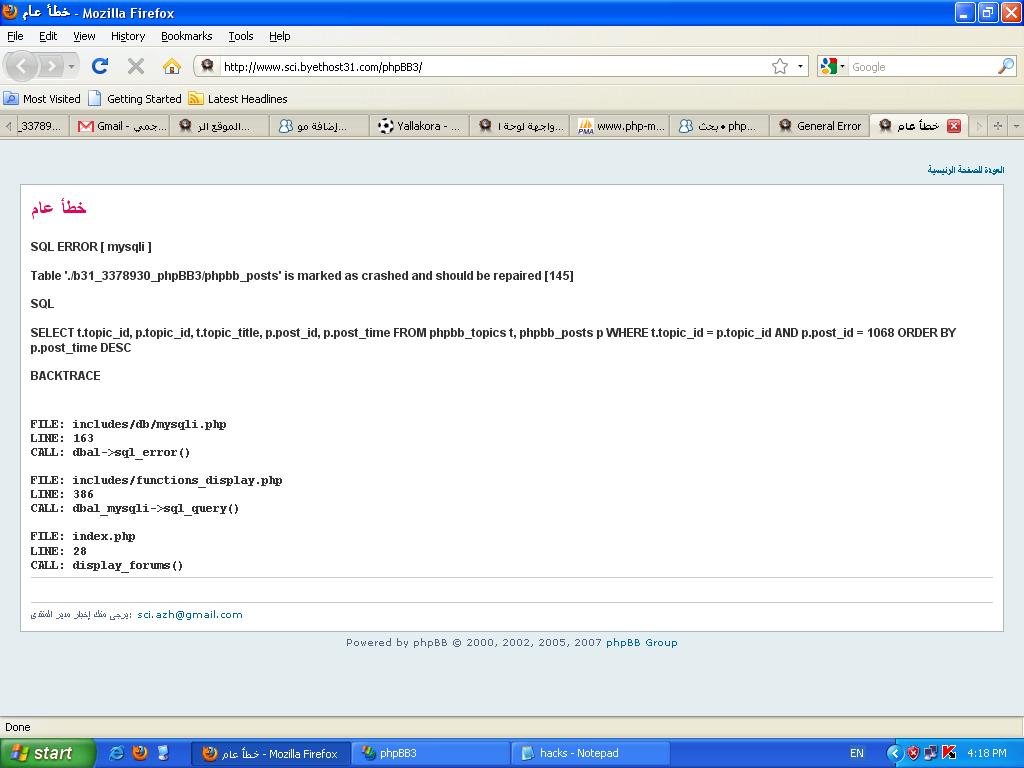1024x768 pixels.
Task: Click the bookmark star in address bar
Action: click(x=780, y=66)
